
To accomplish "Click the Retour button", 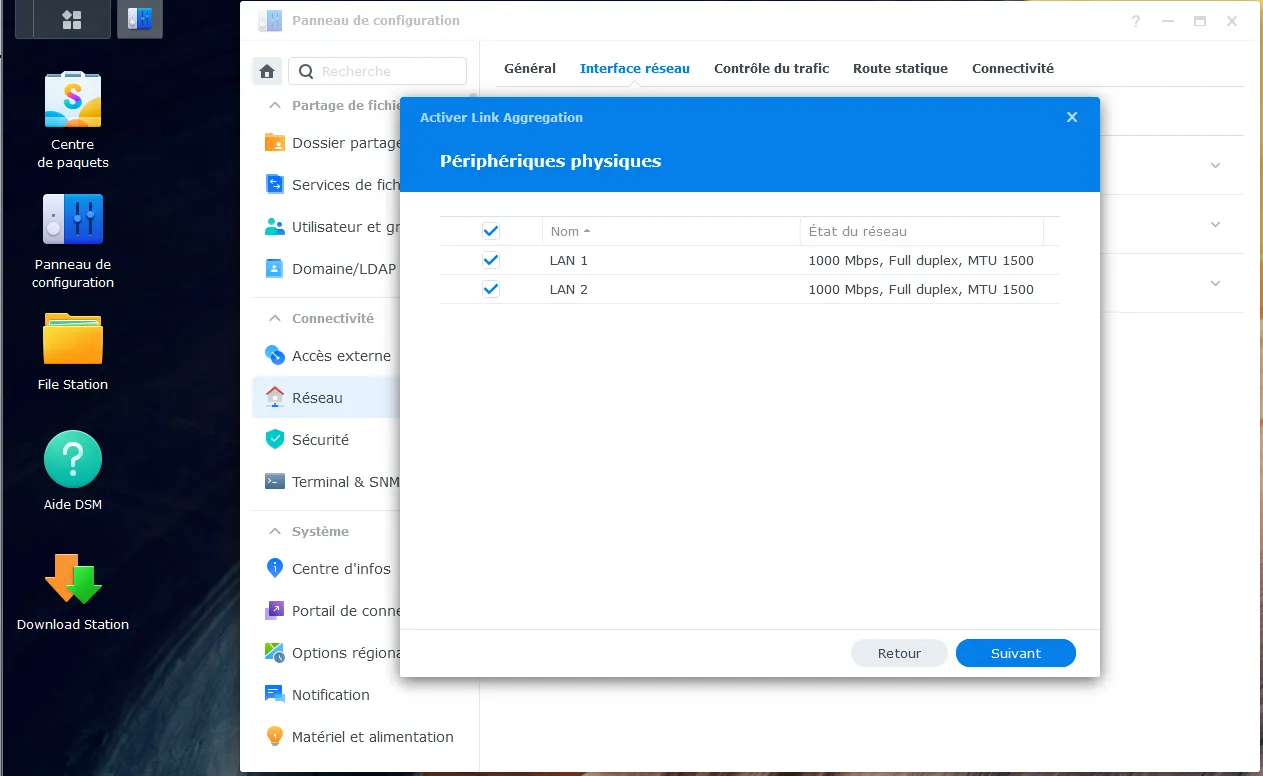I will pyautogui.click(x=899, y=653).
